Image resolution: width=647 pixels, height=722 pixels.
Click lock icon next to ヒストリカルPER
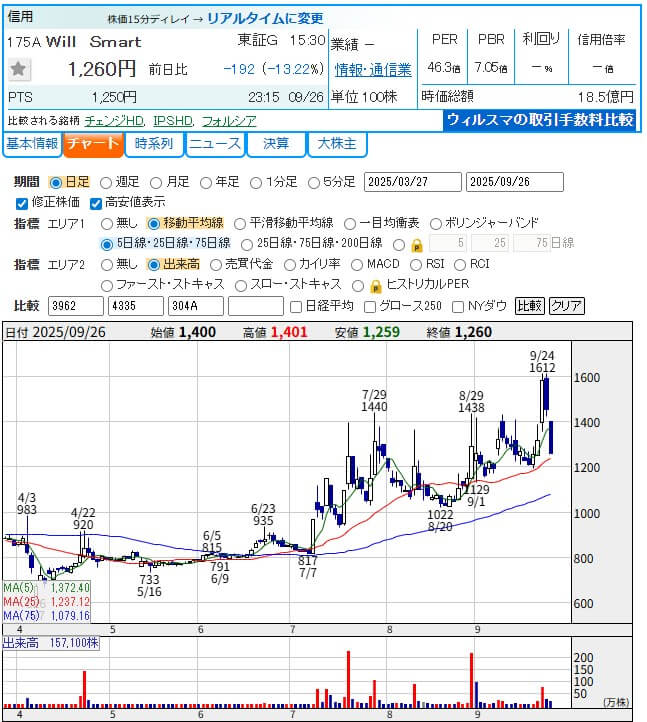pos(376,285)
